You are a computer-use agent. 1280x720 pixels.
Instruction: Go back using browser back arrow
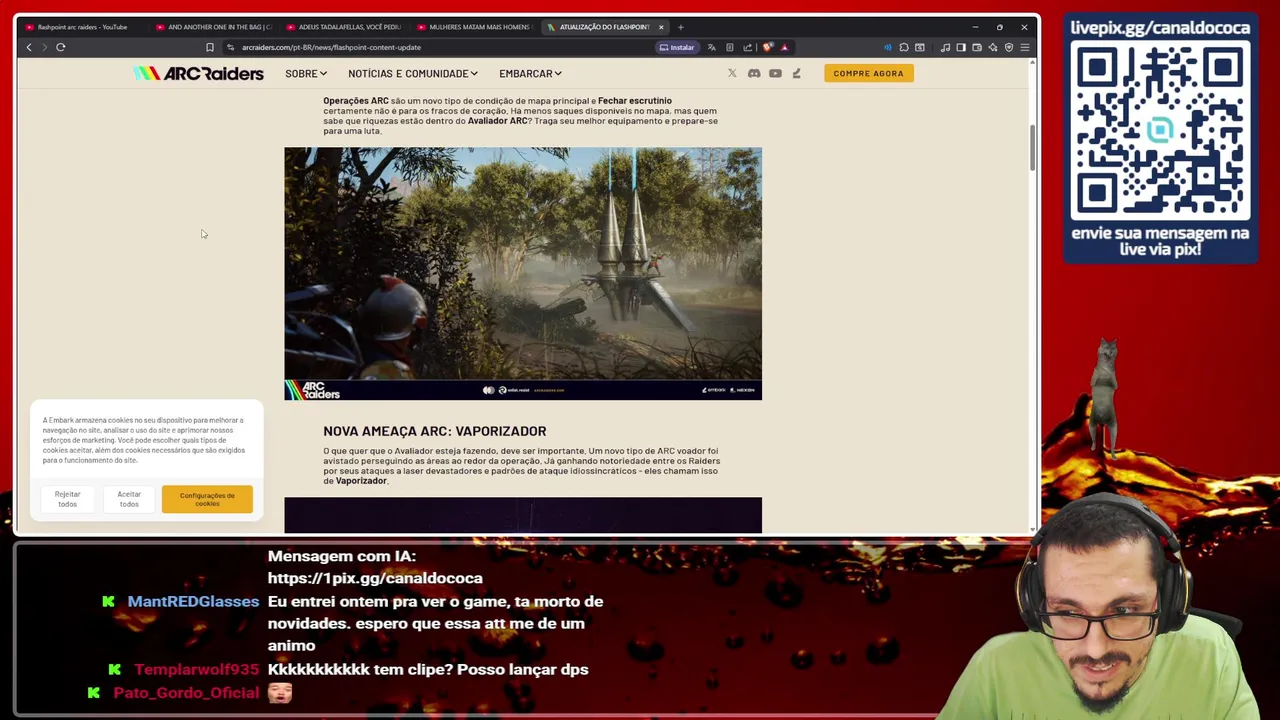[x=29, y=47]
